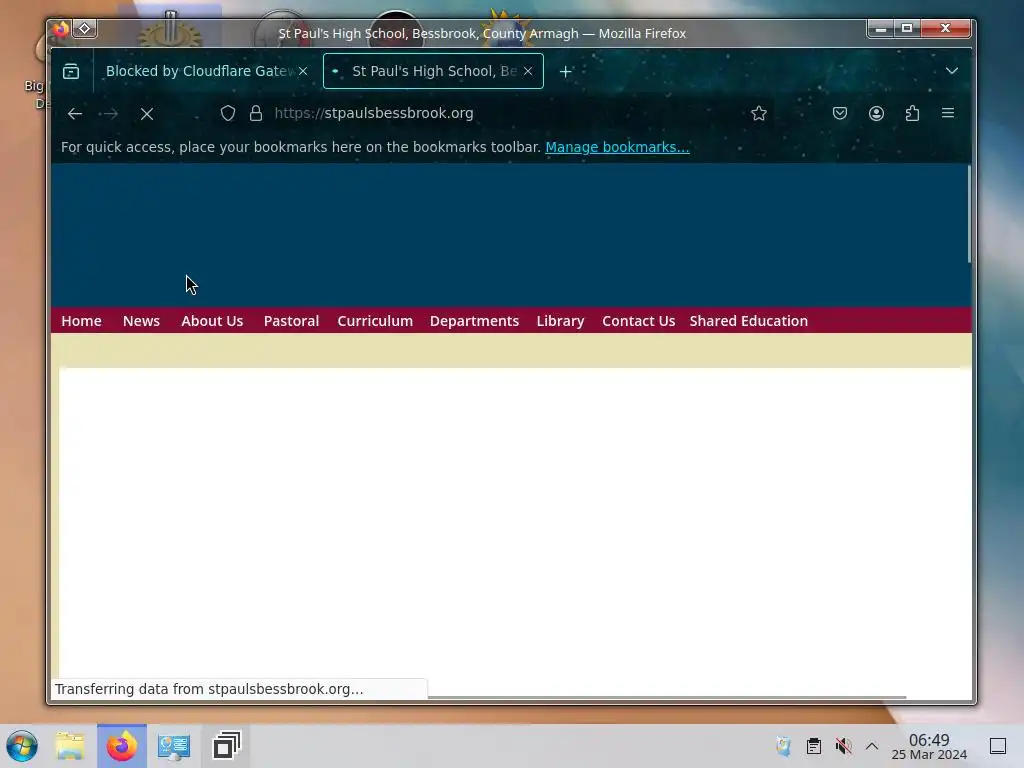
Task: Close the St Paul's High School tab
Action: point(528,71)
